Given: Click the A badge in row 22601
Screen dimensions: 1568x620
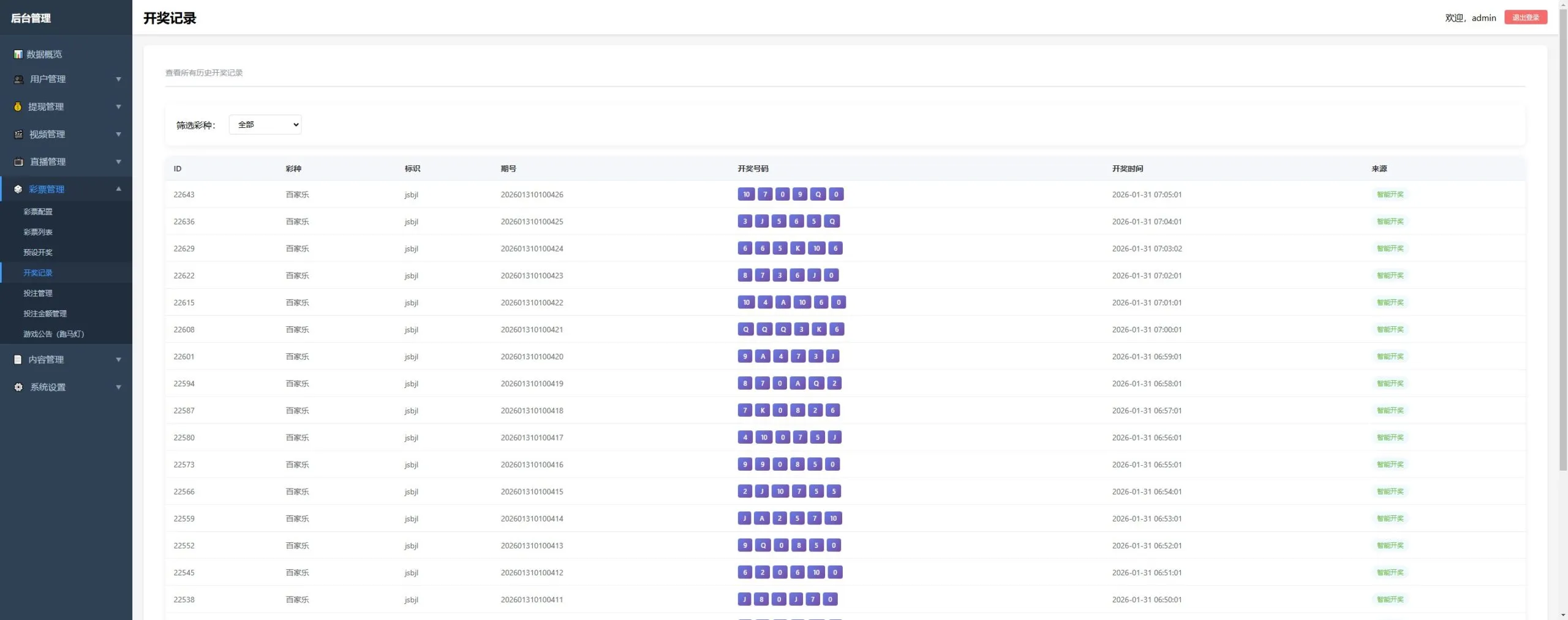Looking at the screenshot, I should point(763,356).
